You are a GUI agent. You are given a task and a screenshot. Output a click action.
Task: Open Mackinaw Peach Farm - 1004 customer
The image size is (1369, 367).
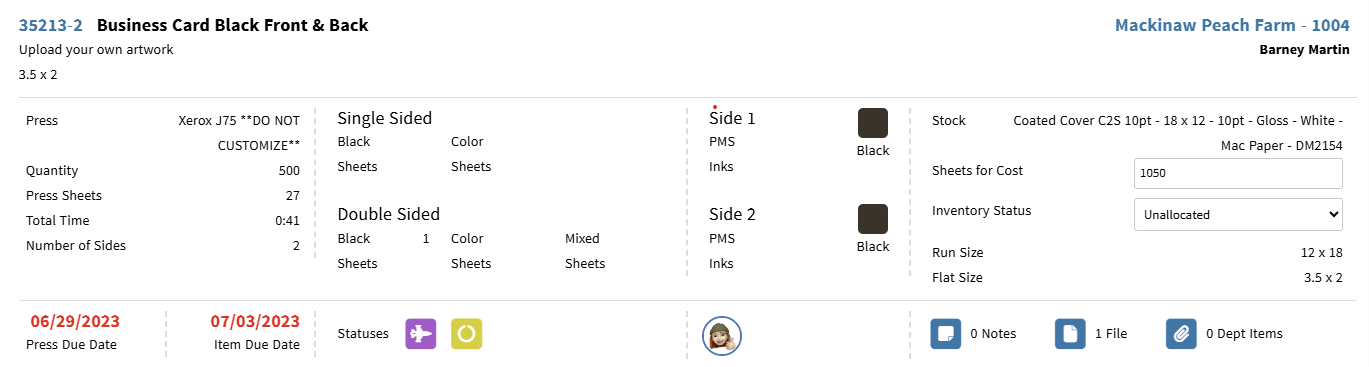tap(1232, 25)
